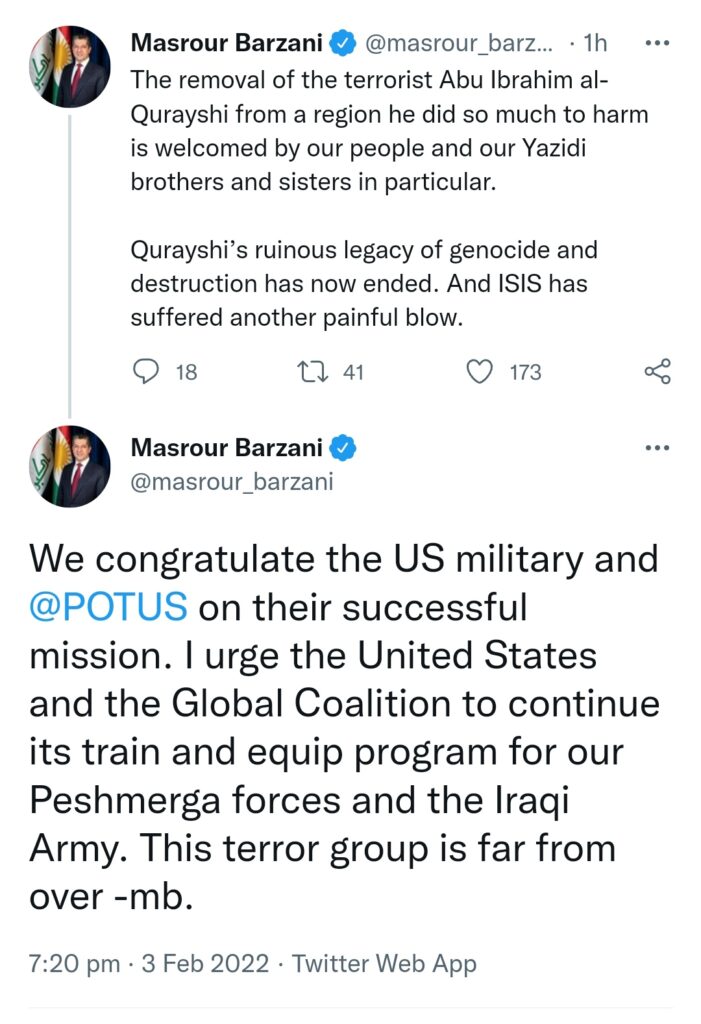This screenshot has height=1024, width=701.
Task: Click the reply icon on first tweet
Action: (146, 372)
